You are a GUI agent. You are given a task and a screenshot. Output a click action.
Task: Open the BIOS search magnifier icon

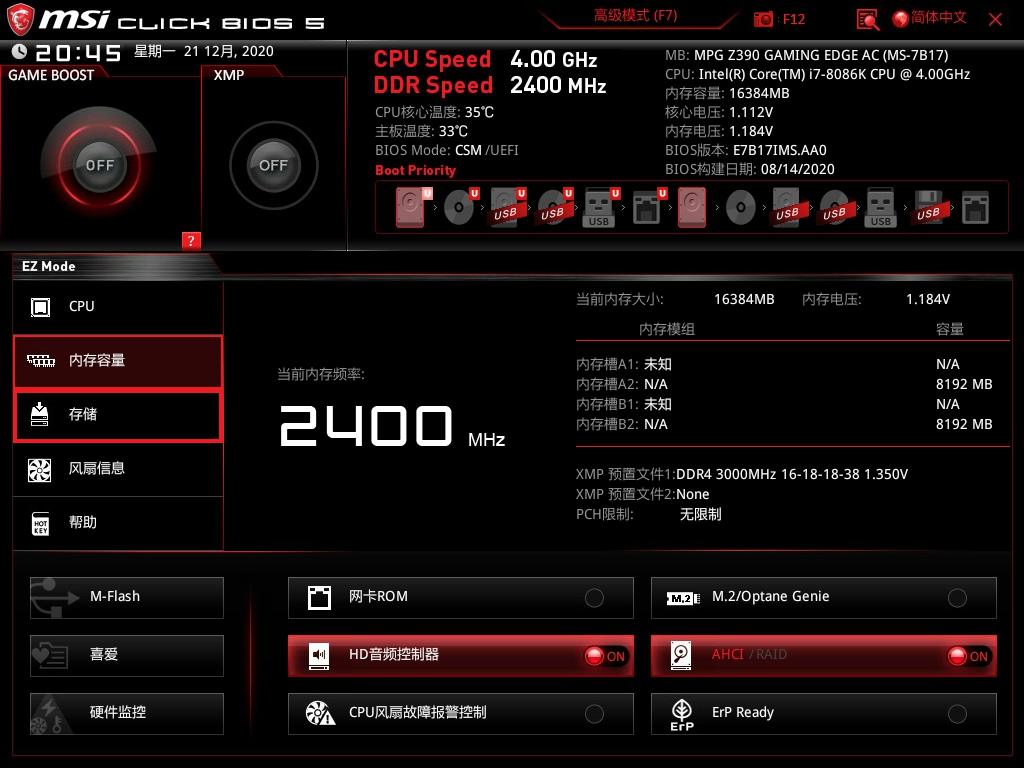click(867, 20)
